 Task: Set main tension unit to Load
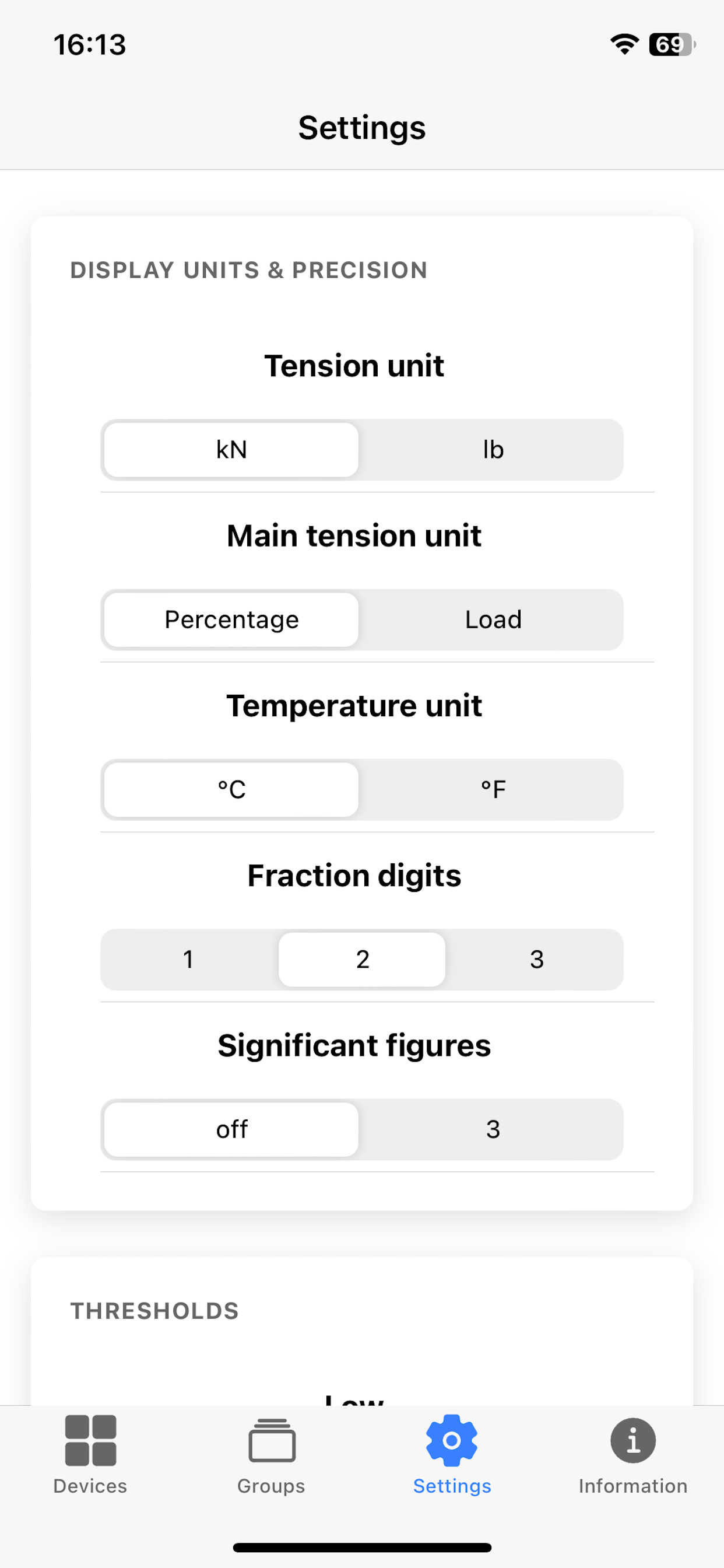coord(493,619)
